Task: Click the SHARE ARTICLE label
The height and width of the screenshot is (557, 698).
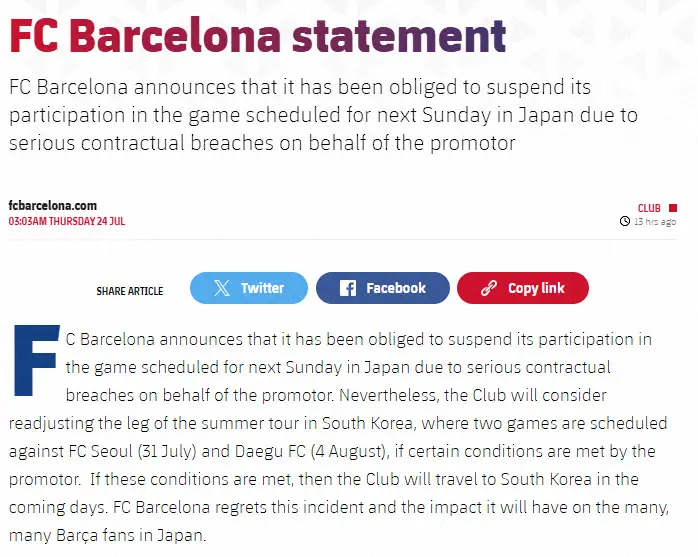Action: (x=129, y=291)
